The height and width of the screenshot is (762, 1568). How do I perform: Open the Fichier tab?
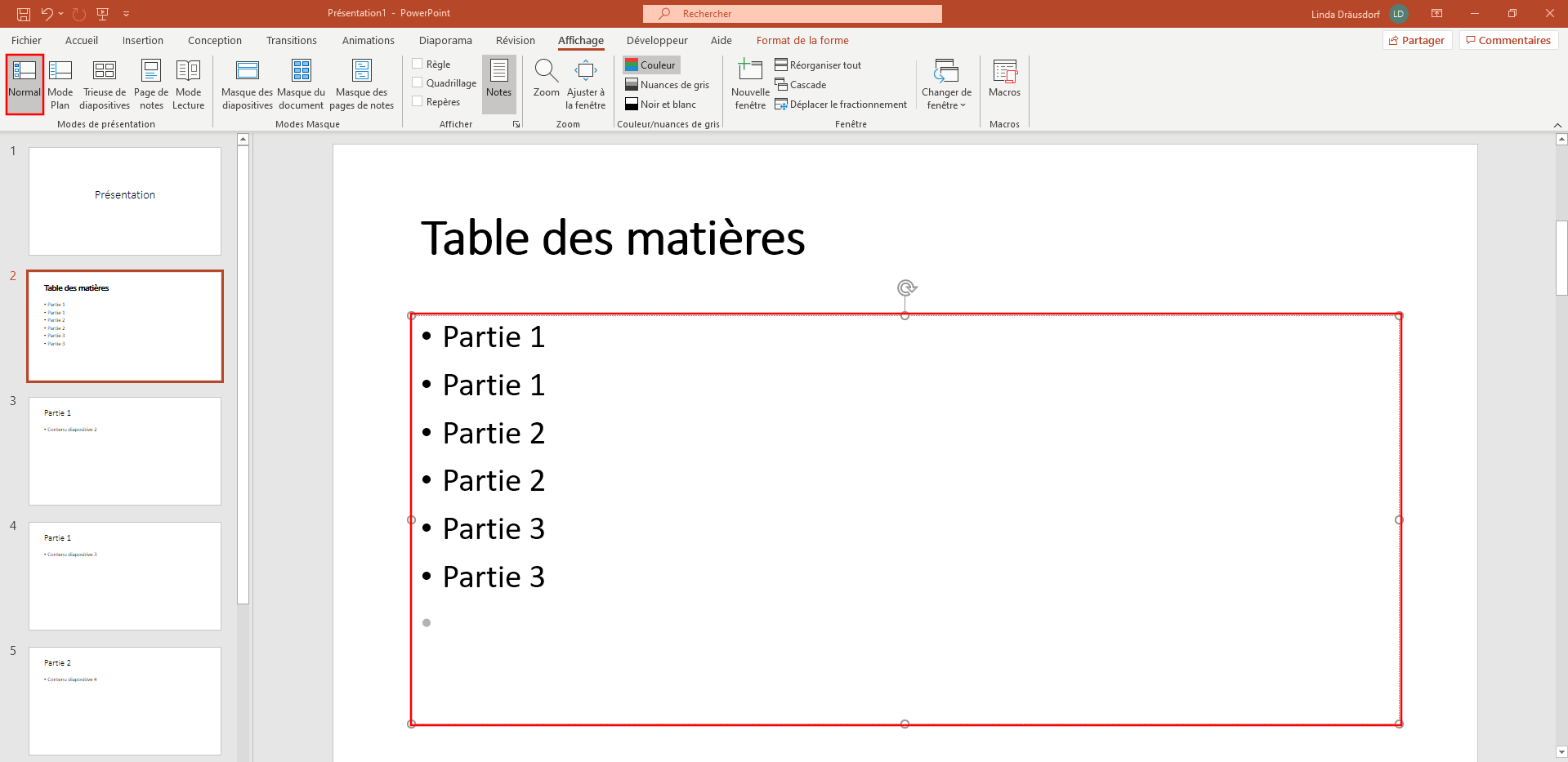point(26,40)
